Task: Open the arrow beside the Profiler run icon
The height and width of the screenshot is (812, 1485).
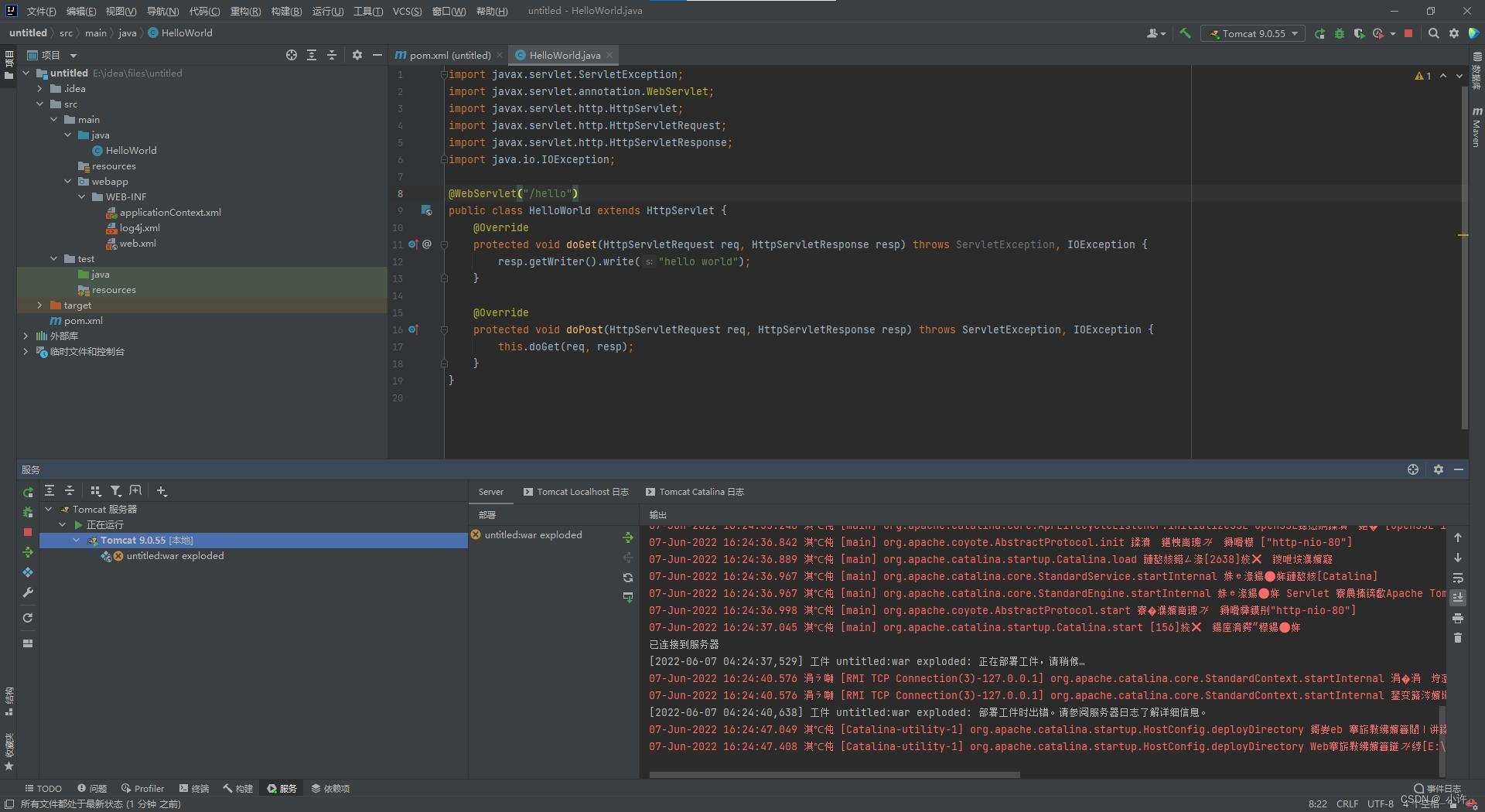Action: coord(1392,33)
